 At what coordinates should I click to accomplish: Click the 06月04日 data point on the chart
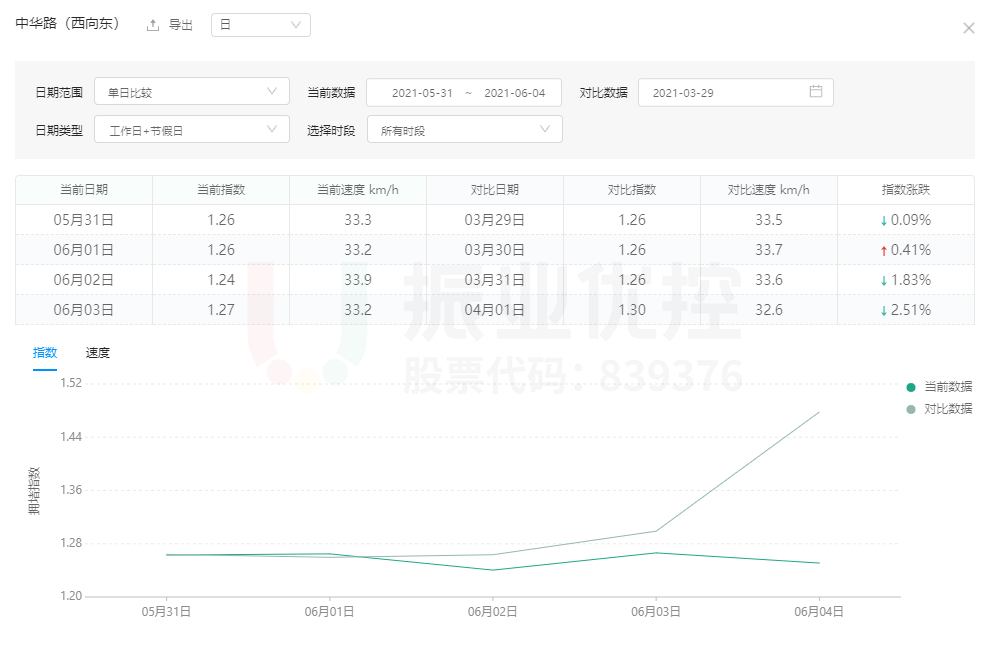click(818, 562)
